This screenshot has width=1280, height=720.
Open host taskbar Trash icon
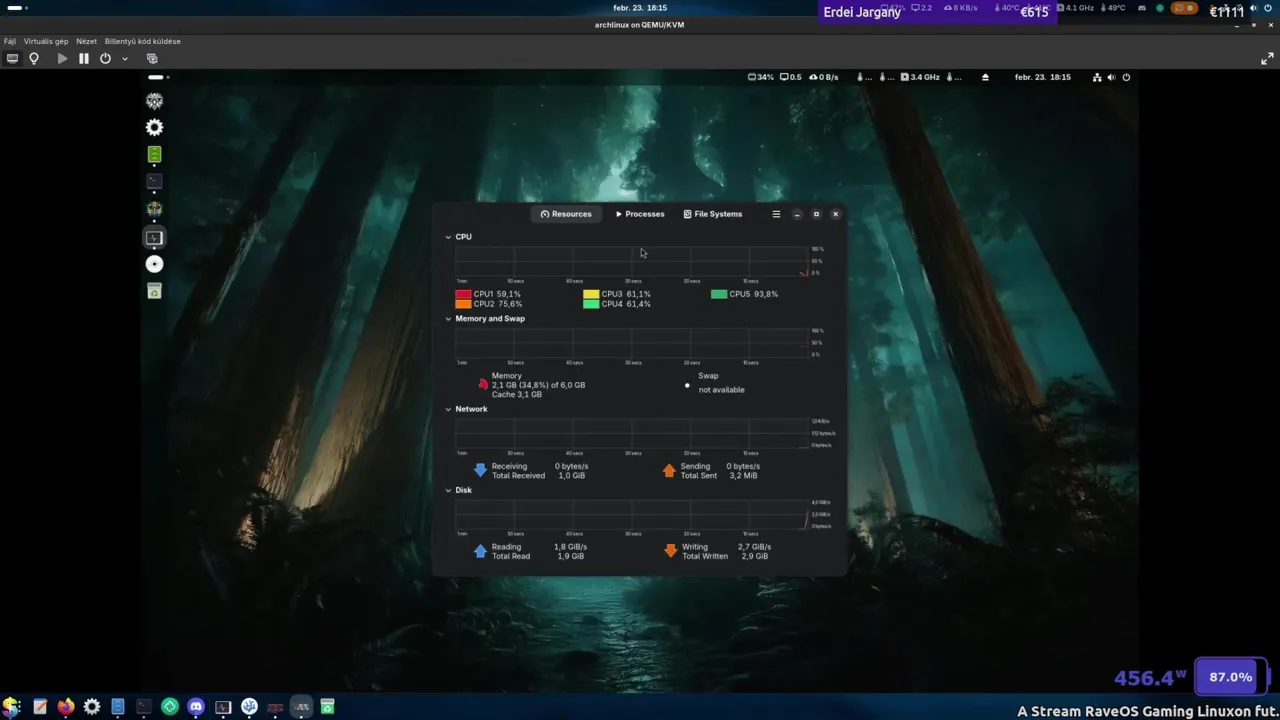327,707
